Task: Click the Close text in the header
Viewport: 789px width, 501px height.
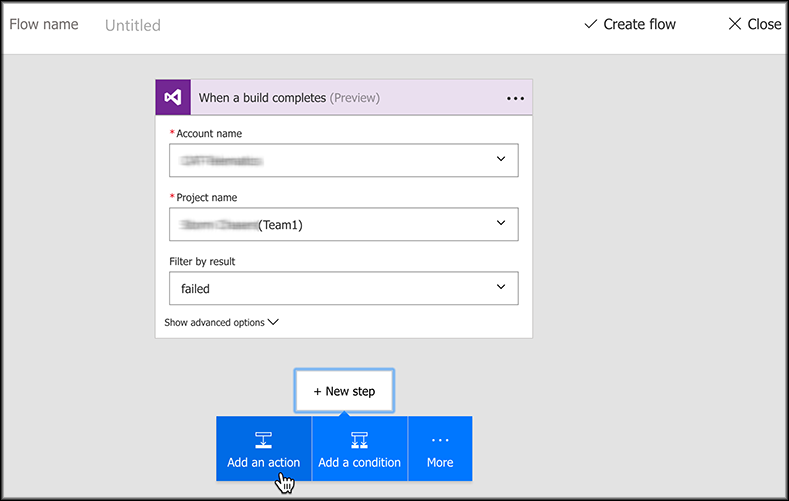Action: pos(764,24)
